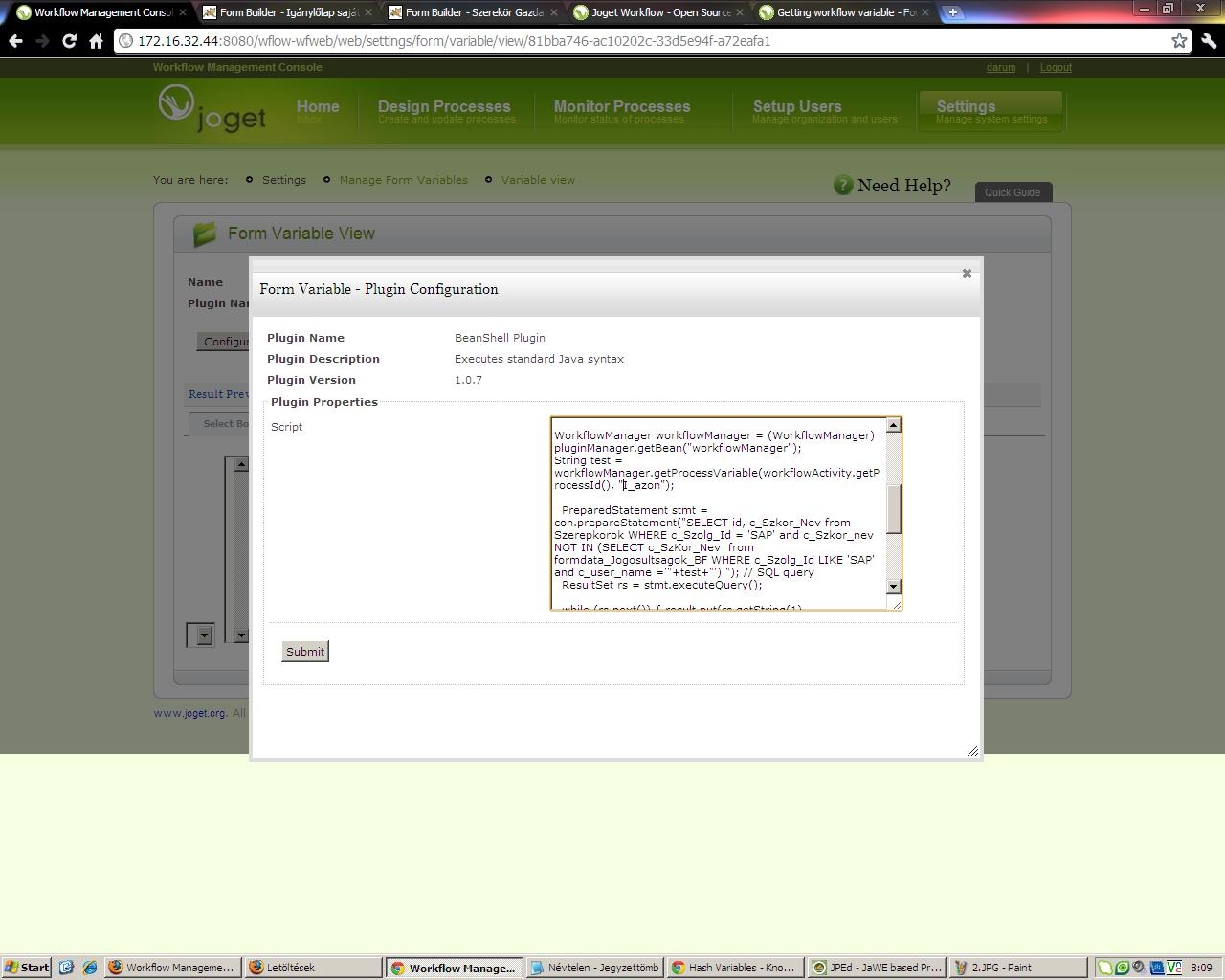
Task: Click the Configure button behind the dialog
Action: point(224,342)
